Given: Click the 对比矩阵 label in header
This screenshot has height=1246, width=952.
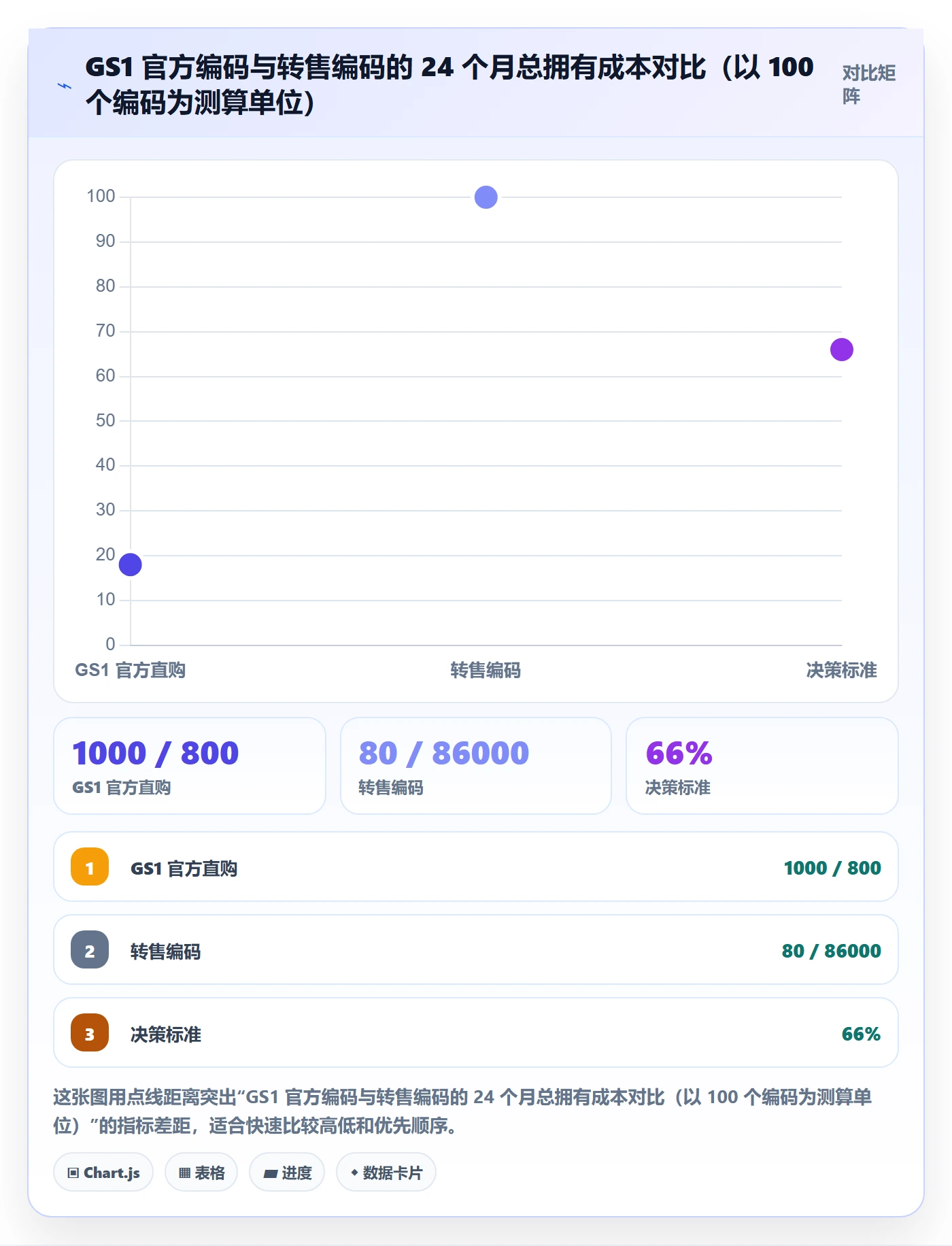Looking at the screenshot, I should 869,84.
